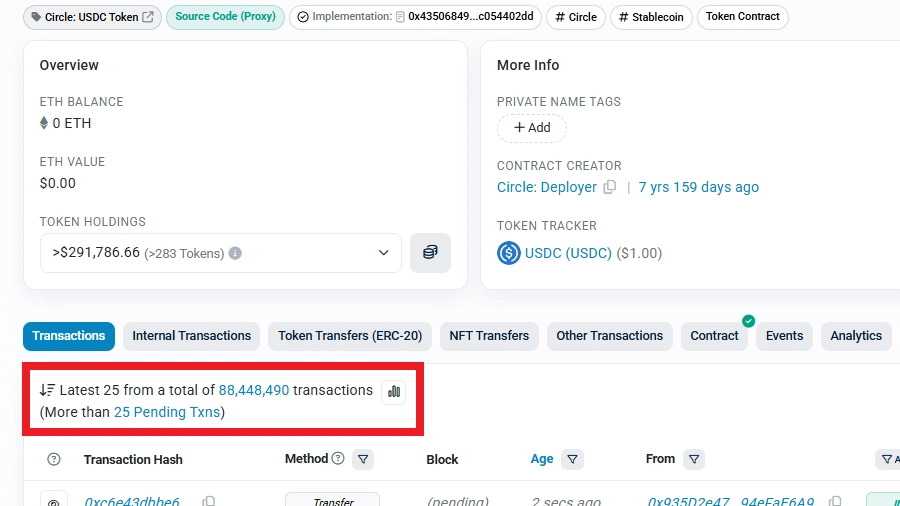Click the question mark icon left of Transaction Hash
900x506 pixels.
54,460
